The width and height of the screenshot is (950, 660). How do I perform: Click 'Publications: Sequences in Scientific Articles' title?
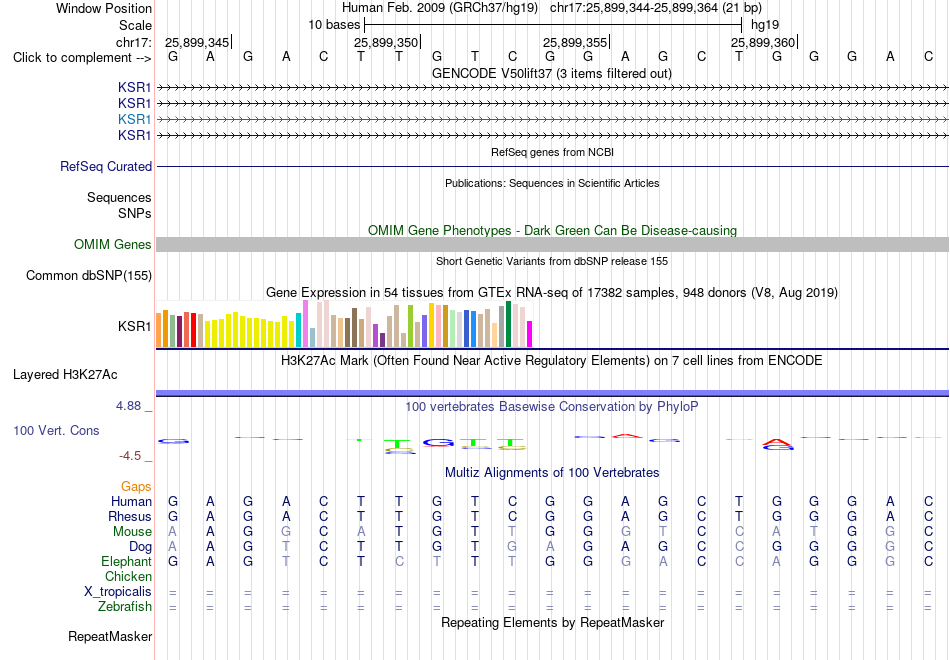point(552,183)
